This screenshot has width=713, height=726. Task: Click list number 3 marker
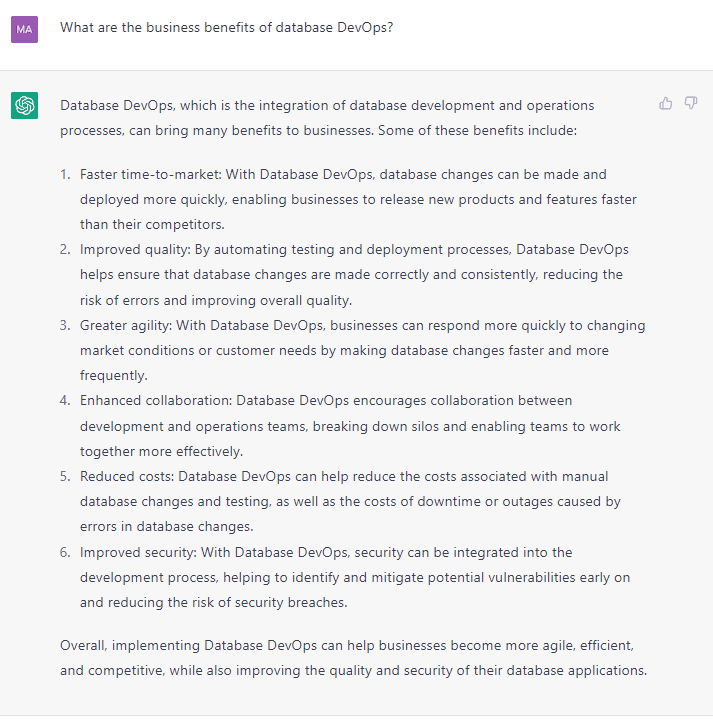coord(65,325)
